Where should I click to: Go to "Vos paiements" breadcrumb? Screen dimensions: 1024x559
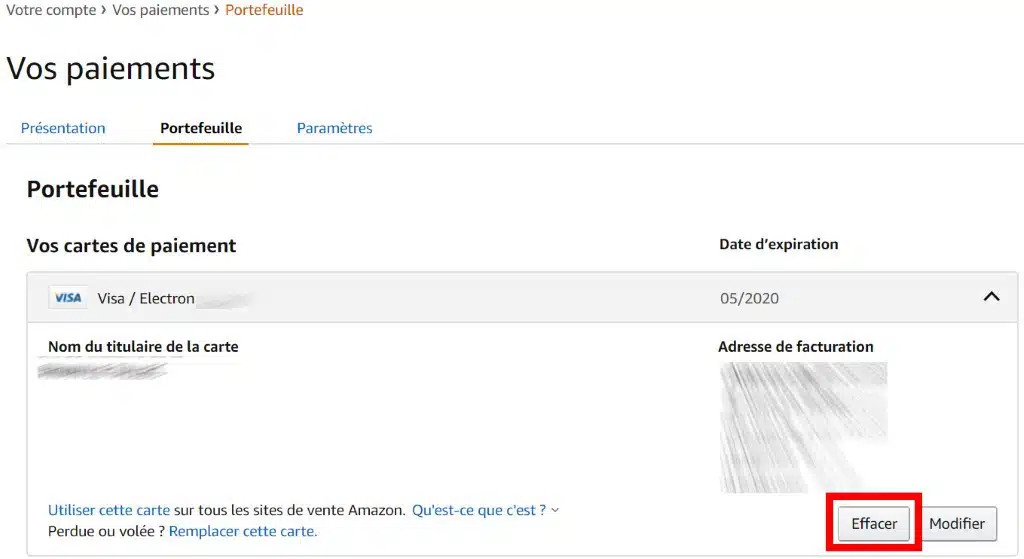click(x=161, y=10)
